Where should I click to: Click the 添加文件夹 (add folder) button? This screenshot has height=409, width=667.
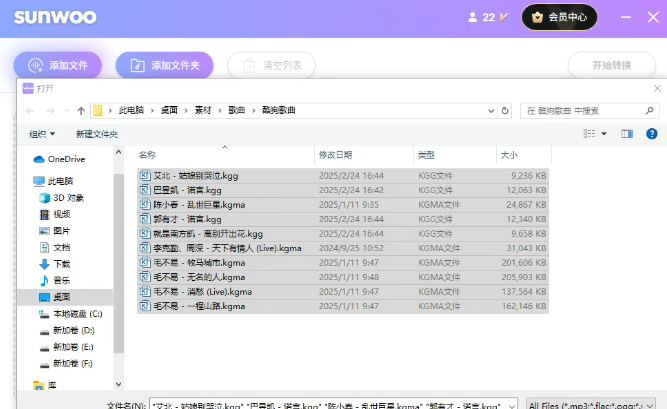click(164, 65)
